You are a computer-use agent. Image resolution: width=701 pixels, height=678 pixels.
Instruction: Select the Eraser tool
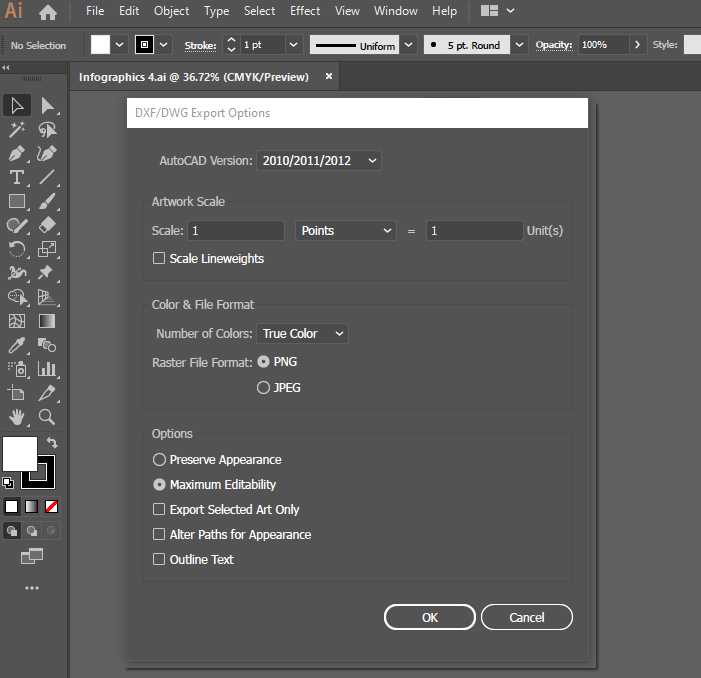[47, 225]
